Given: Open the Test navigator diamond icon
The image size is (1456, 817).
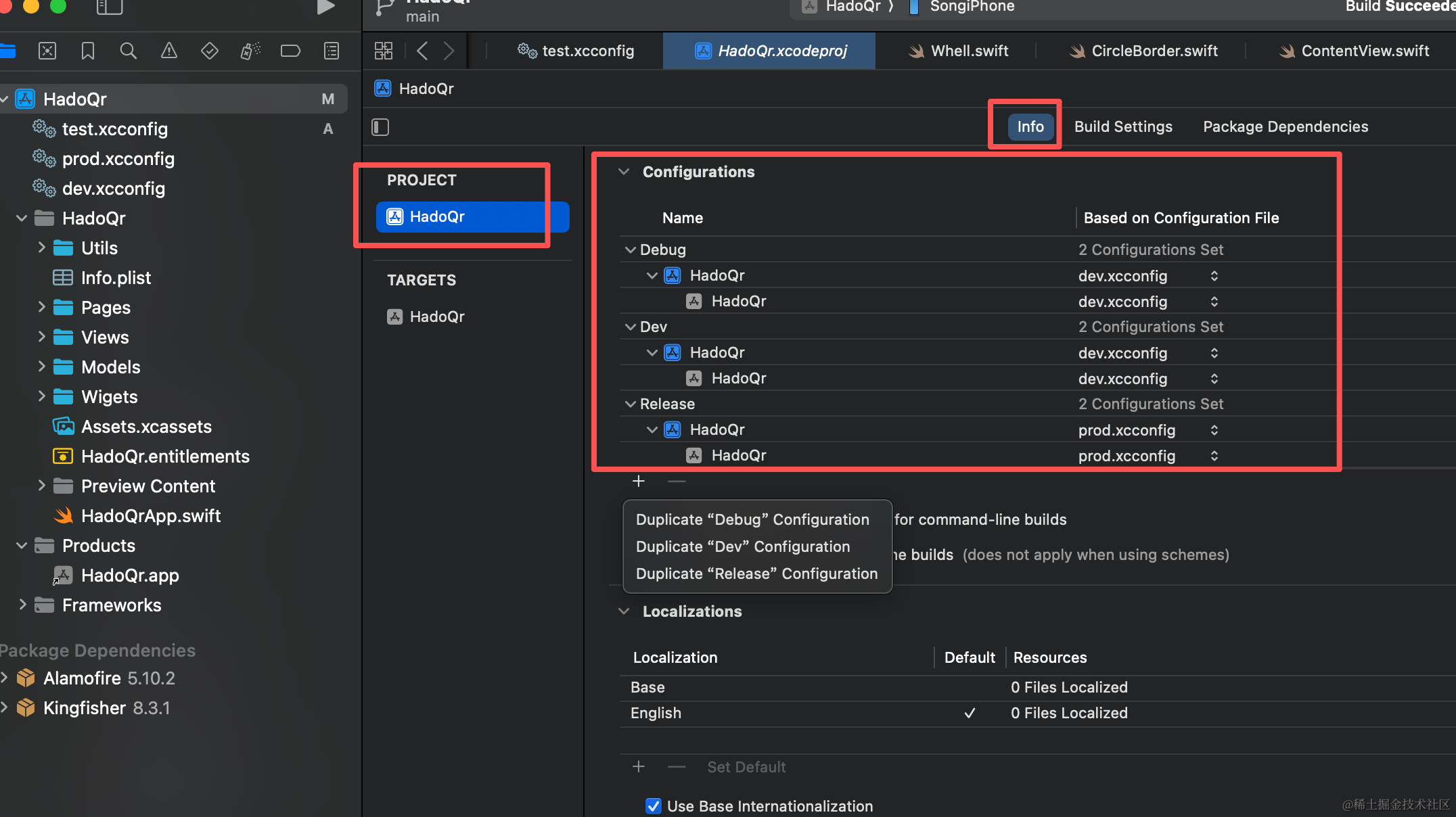Looking at the screenshot, I should coord(210,51).
